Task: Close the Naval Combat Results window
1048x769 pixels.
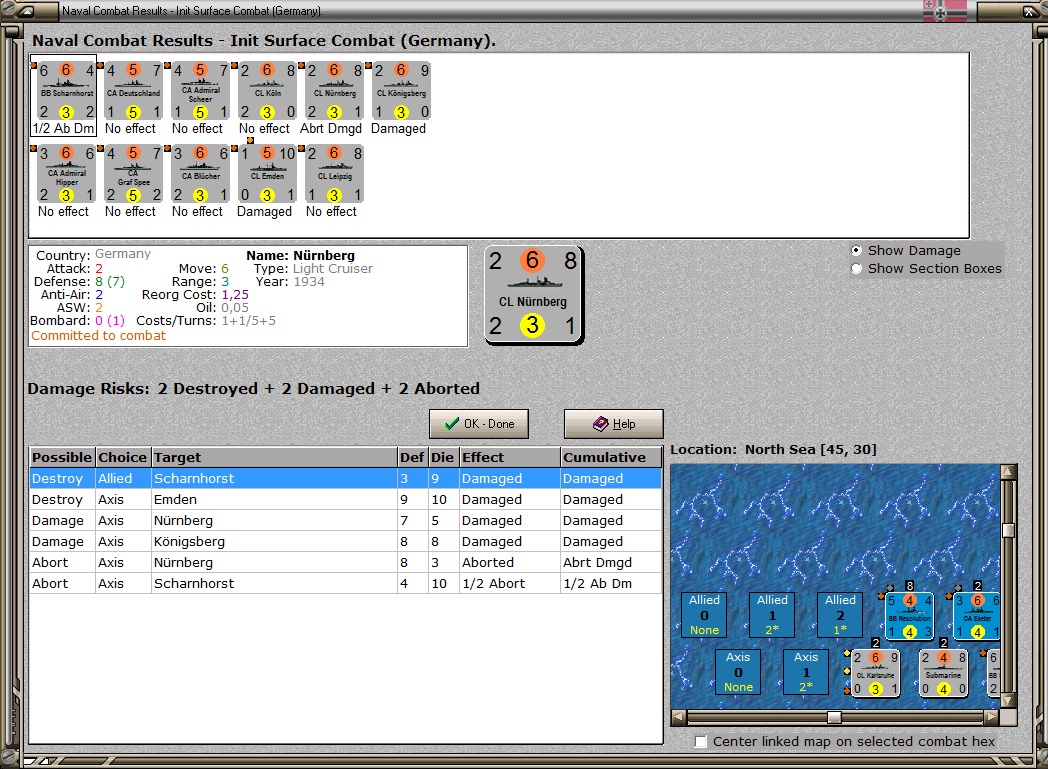Action: pyautogui.click(x=1031, y=11)
